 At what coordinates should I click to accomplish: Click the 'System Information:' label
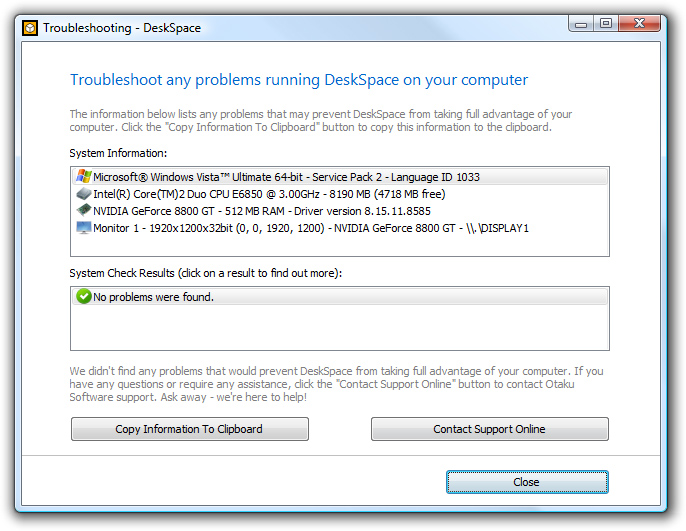pyautogui.click(x=118, y=153)
